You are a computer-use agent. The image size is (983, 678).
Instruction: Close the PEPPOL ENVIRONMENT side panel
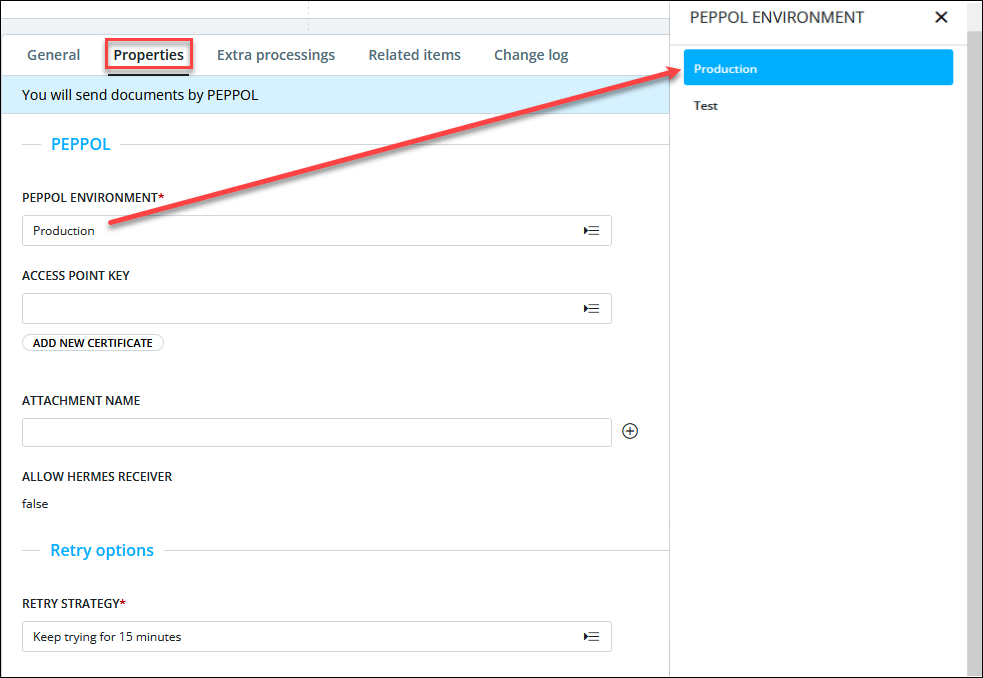941,18
